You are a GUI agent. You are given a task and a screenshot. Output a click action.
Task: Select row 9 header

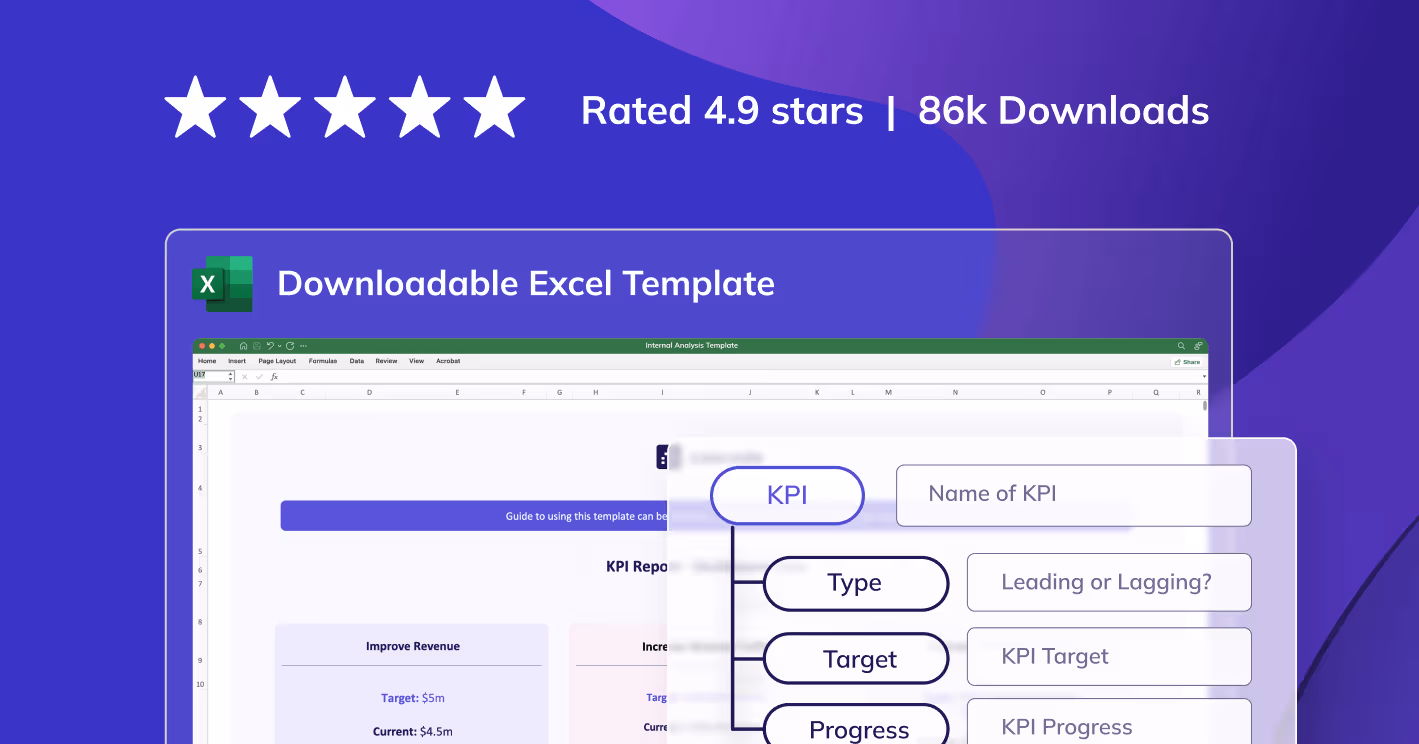[x=200, y=660]
